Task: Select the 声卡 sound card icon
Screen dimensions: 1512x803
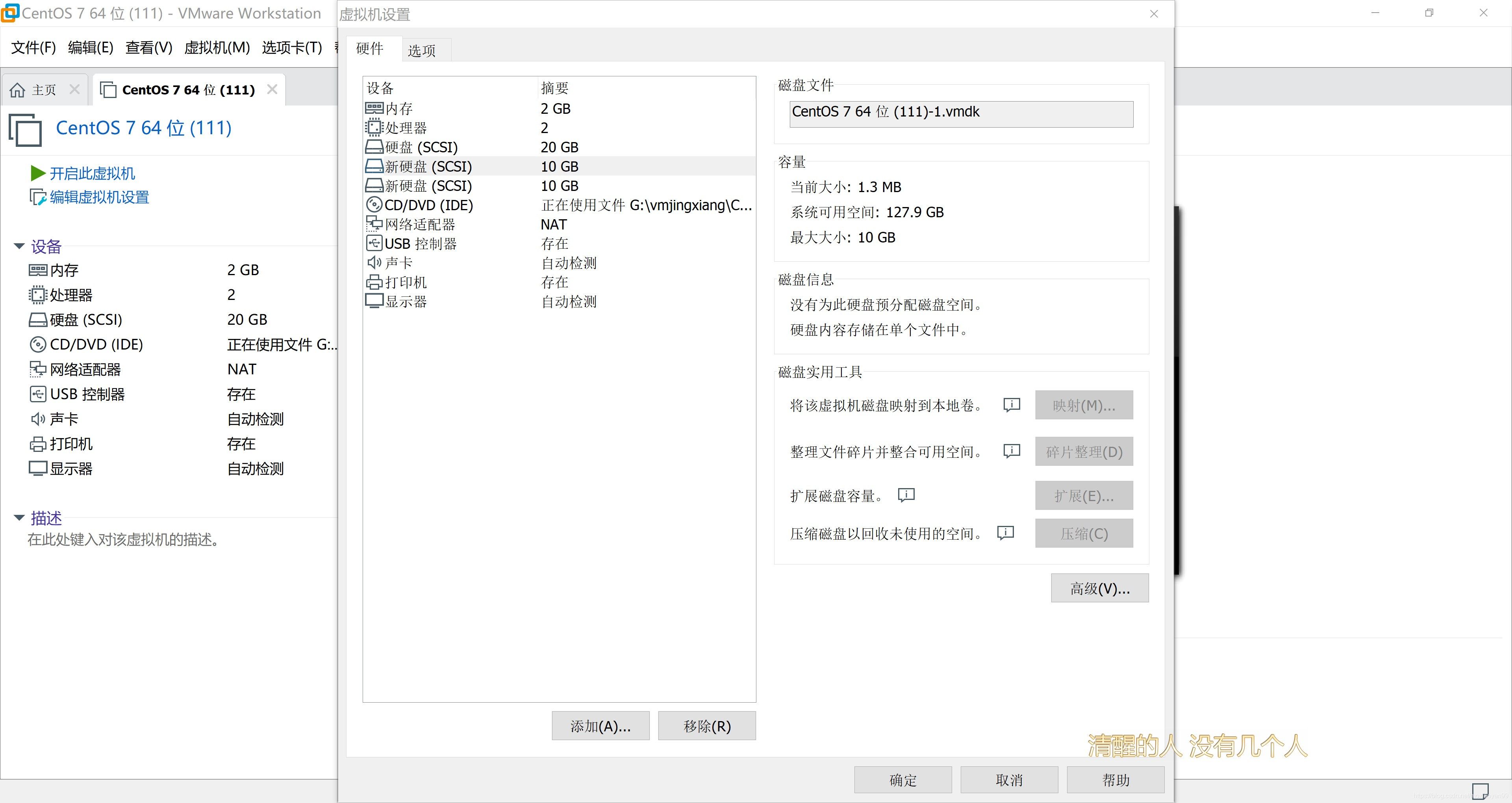Action: [x=374, y=263]
